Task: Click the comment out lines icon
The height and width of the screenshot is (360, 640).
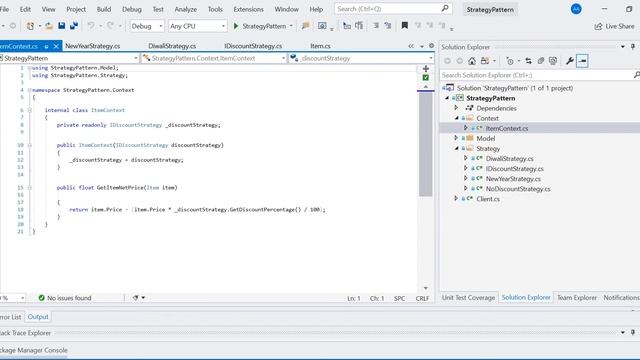Action: [x=376, y=26]
